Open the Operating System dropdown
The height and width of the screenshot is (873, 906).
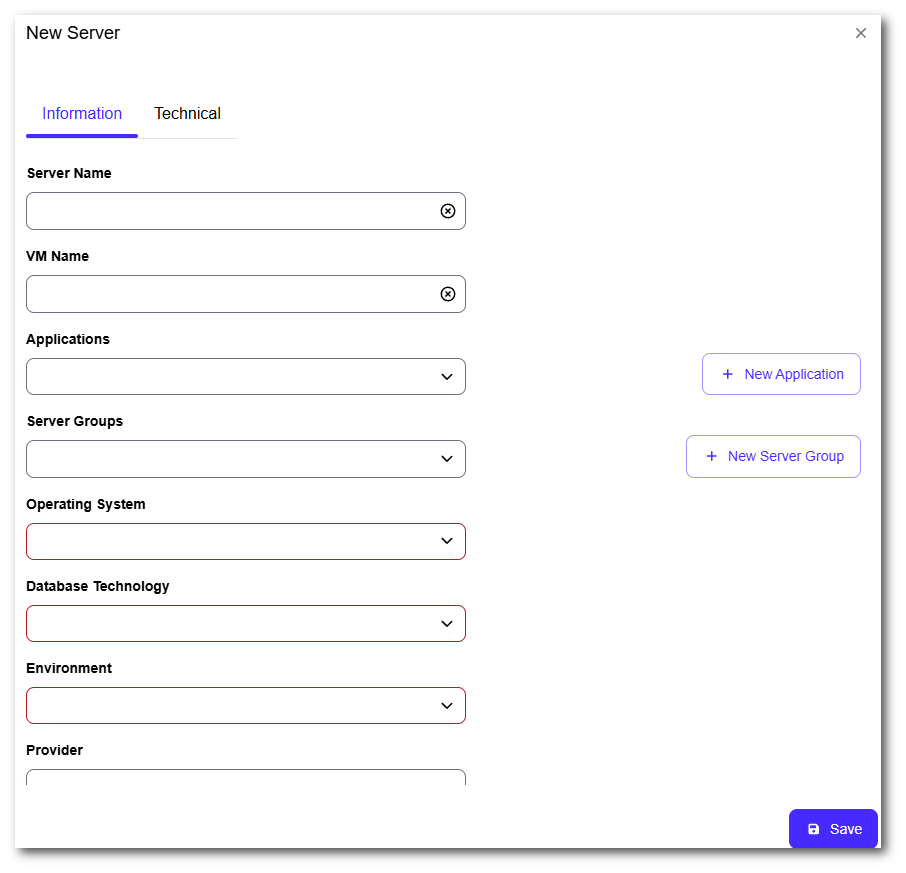click(245, 541)
